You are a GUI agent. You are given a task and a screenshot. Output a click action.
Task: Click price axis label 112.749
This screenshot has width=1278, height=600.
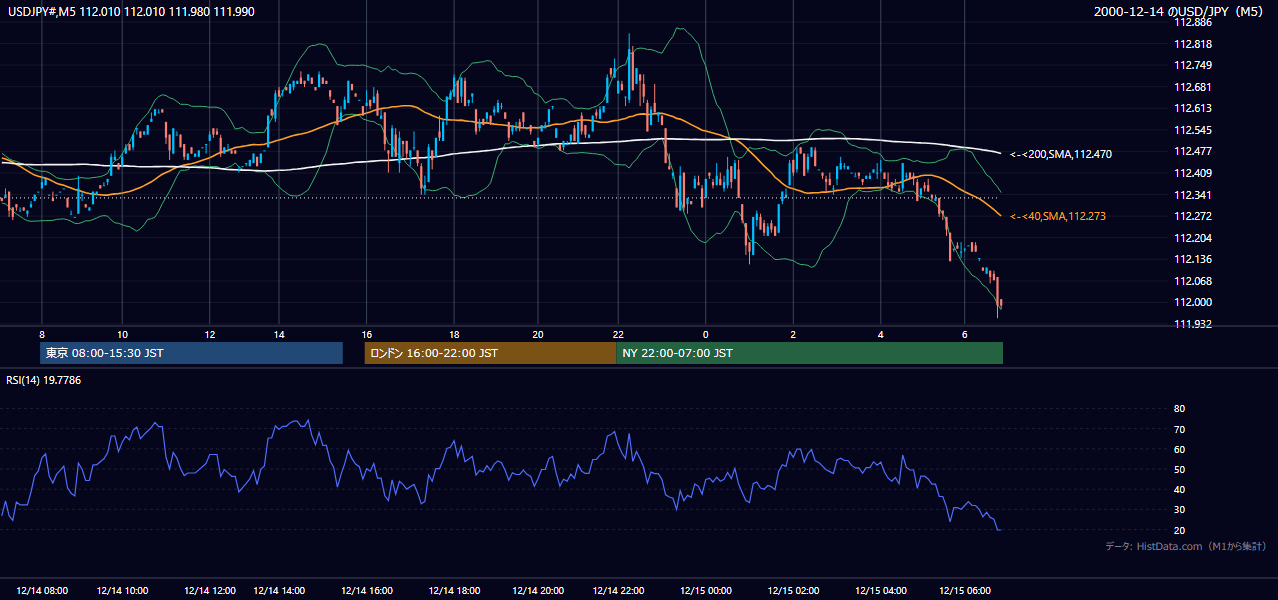point(1195,65)
